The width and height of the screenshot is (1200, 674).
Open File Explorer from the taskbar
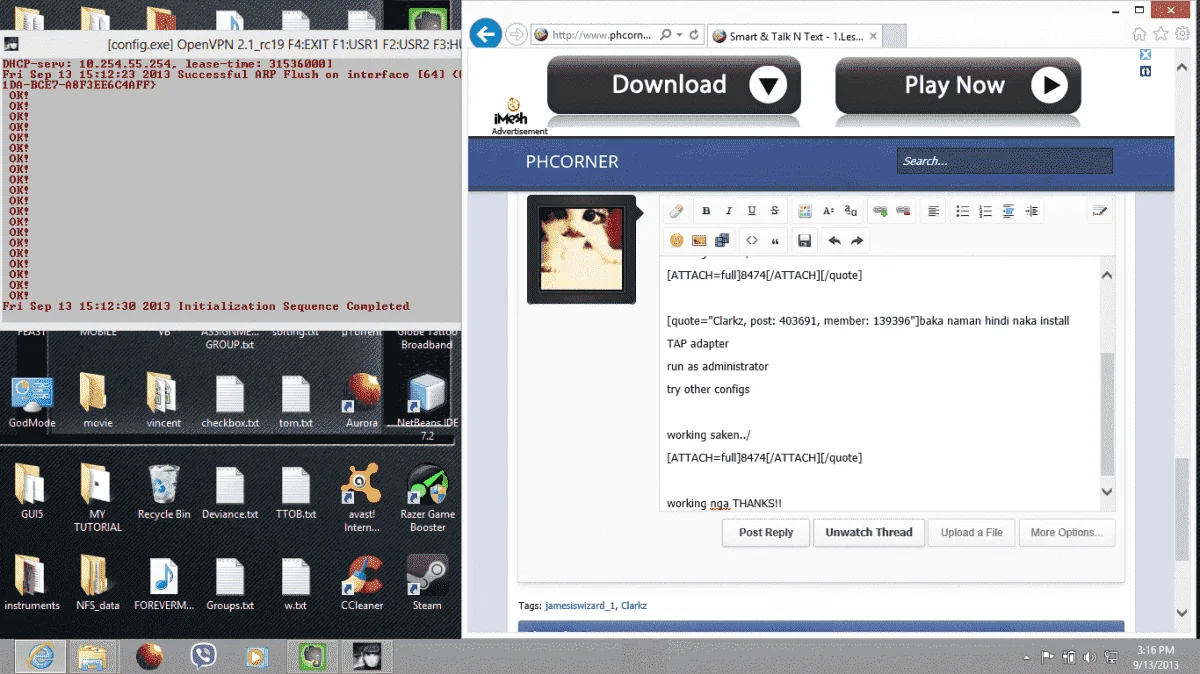(x=93, y=656)
